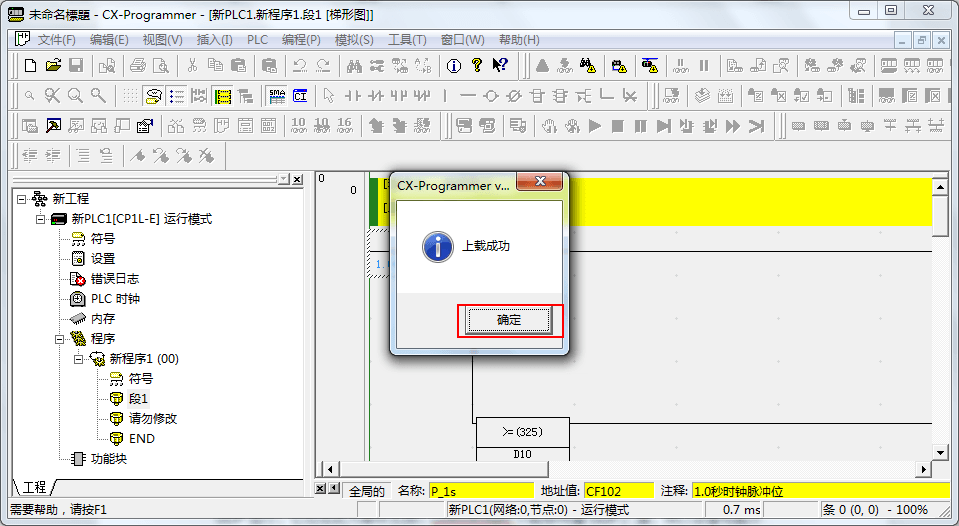Collapse the 程序 tree node

click(60, 339)
